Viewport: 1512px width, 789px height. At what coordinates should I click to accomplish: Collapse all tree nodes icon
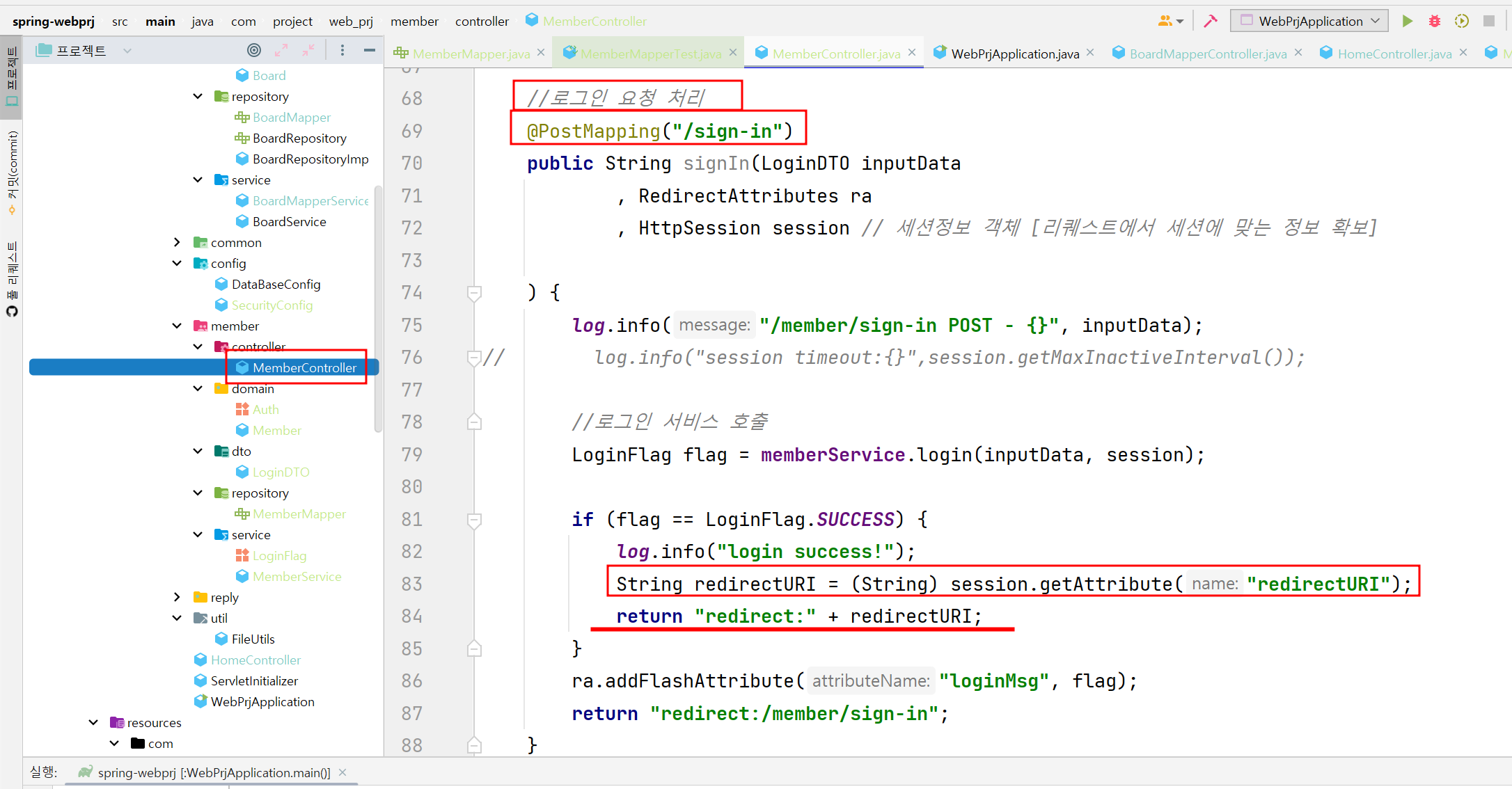pos(308,50)
